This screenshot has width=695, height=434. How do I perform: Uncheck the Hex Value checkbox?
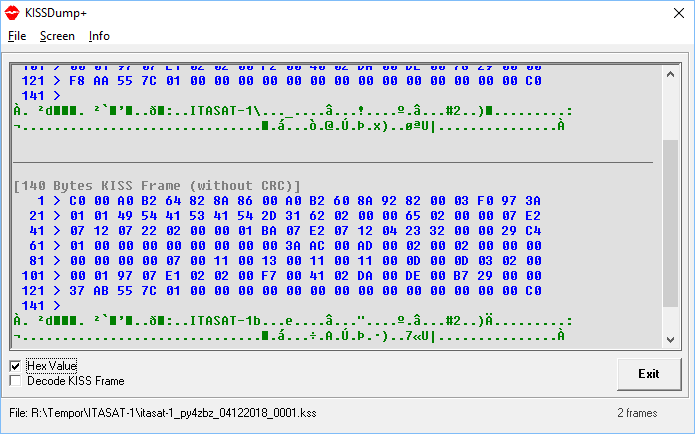[x=15, y=366]
